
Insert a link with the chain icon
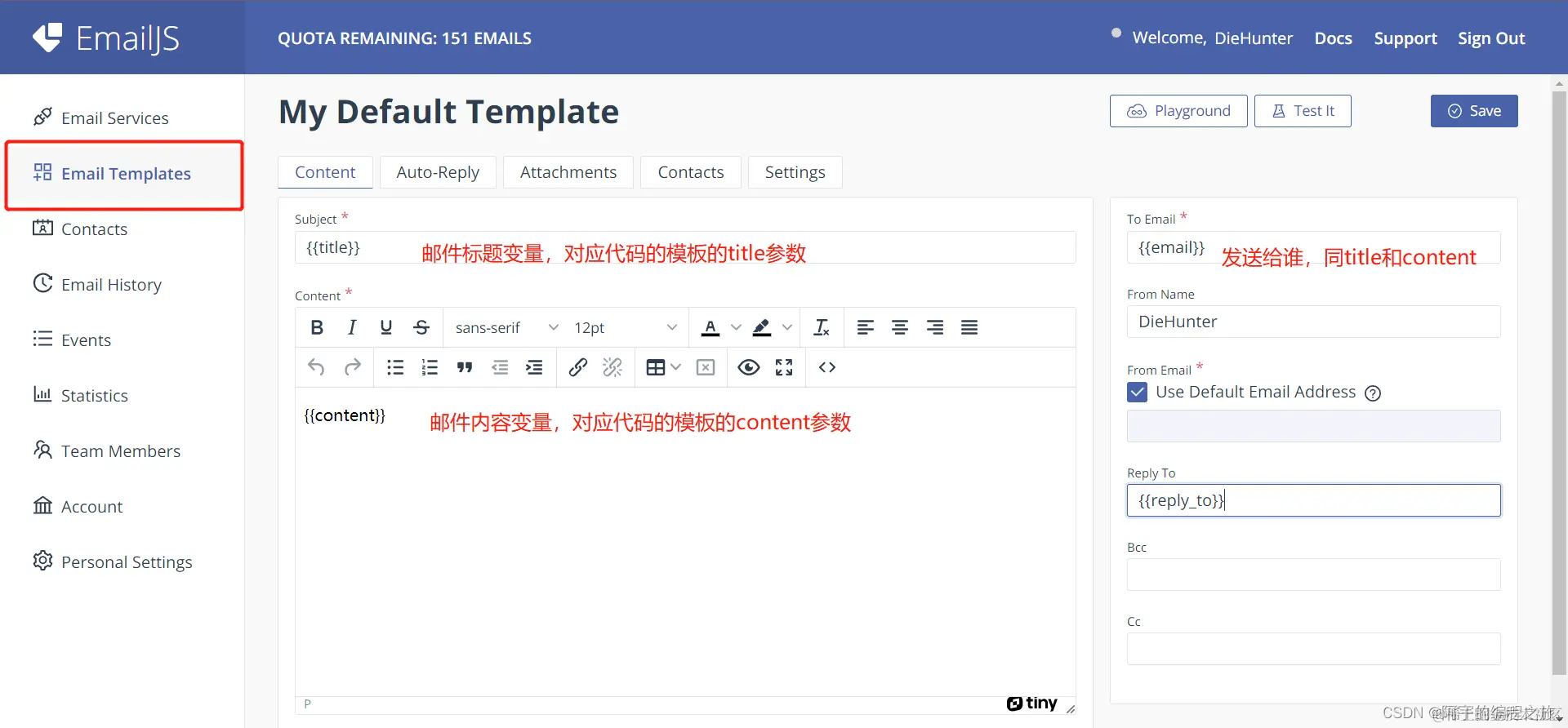coord(578,367)
